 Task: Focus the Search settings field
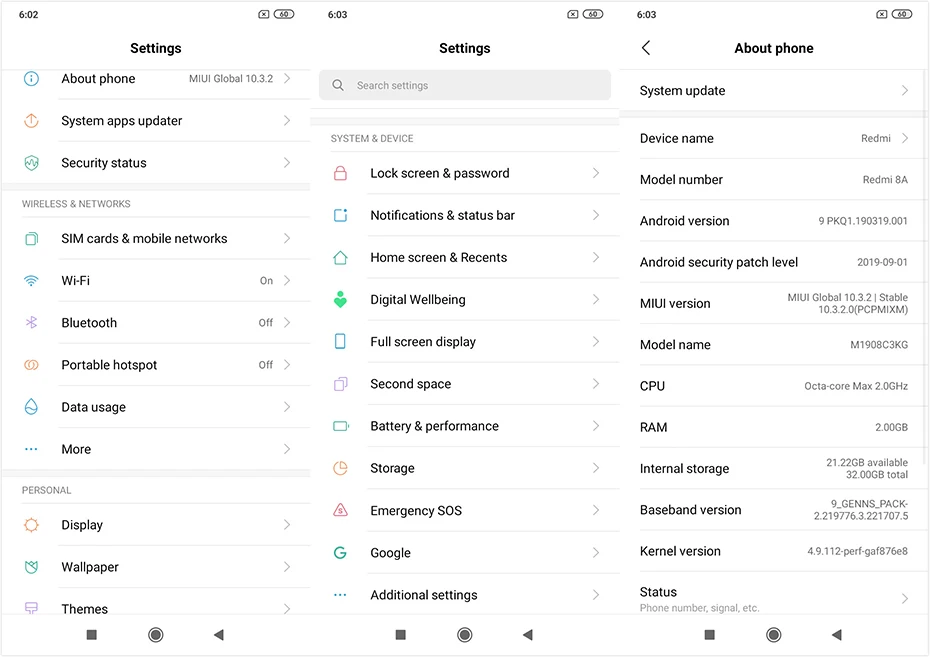(465, 85)
